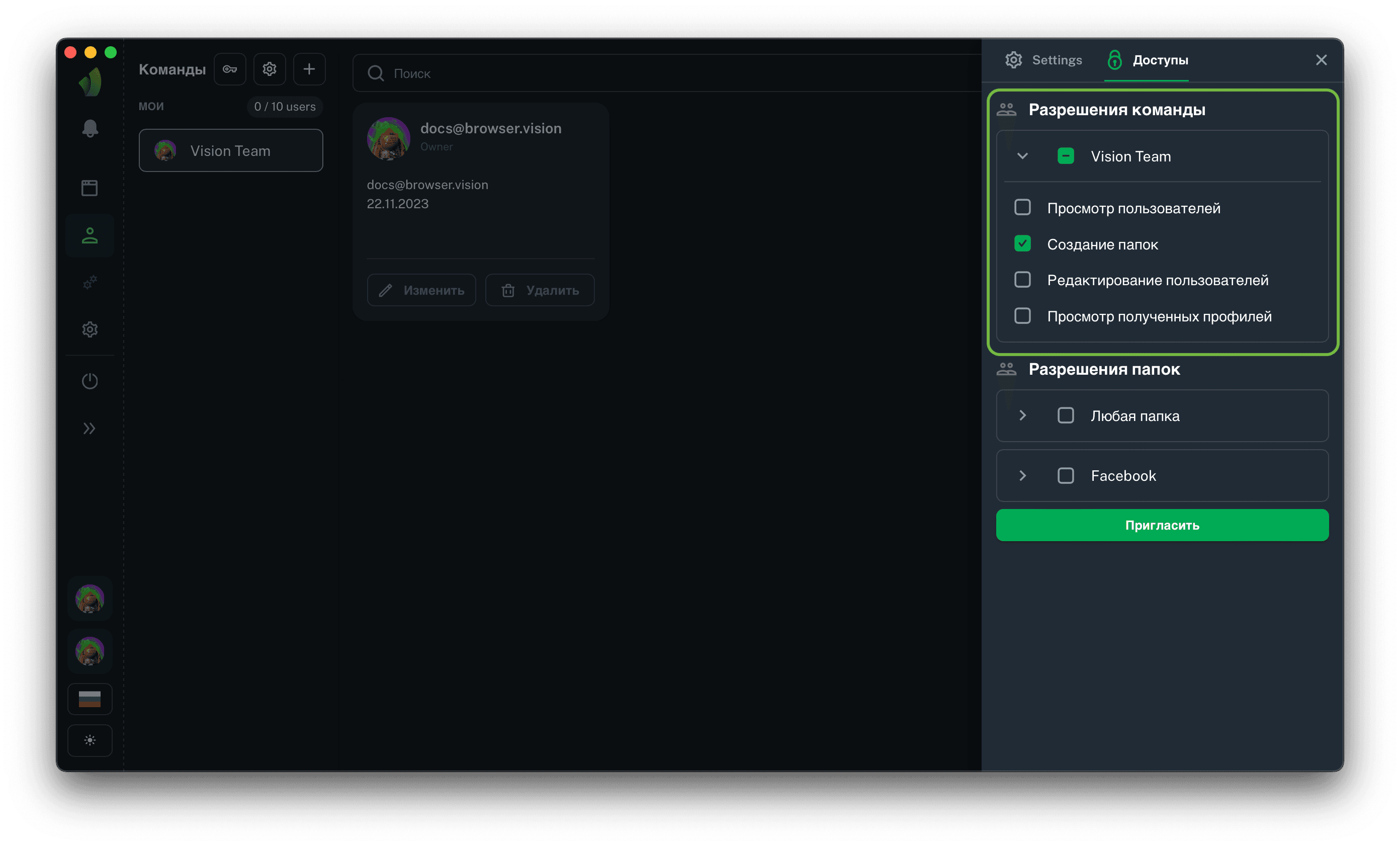Image resolution: width=1400 pixels, height=846 pixels.
Task: Click the power icon in sidebar
Action: point(90,381)
